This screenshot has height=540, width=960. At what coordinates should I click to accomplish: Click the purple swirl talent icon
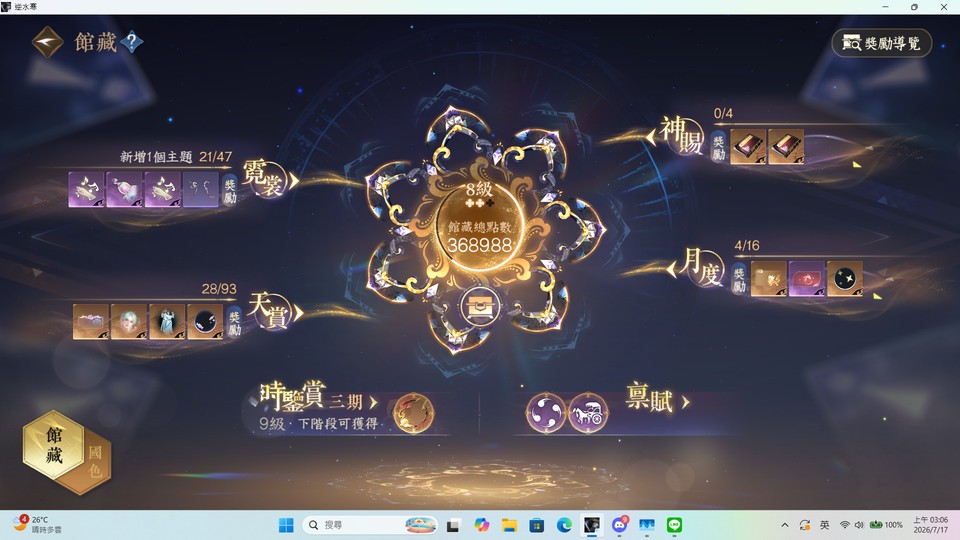click(546, 413)
